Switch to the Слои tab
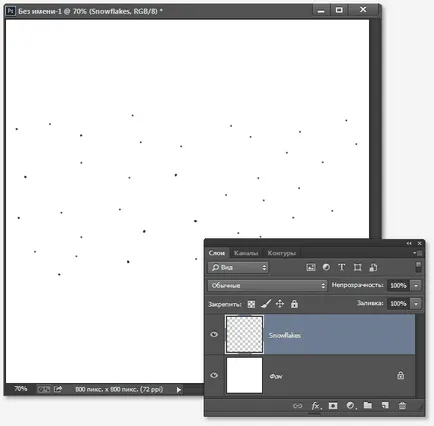This screenshot has width=434, height=426. pyautogui.click(x=217, y=253)
